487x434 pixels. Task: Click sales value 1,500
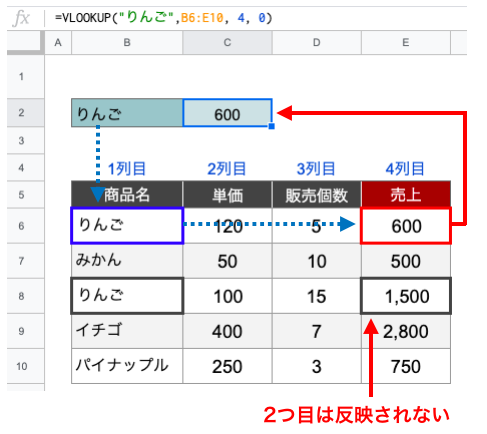[x=406, y=296]
